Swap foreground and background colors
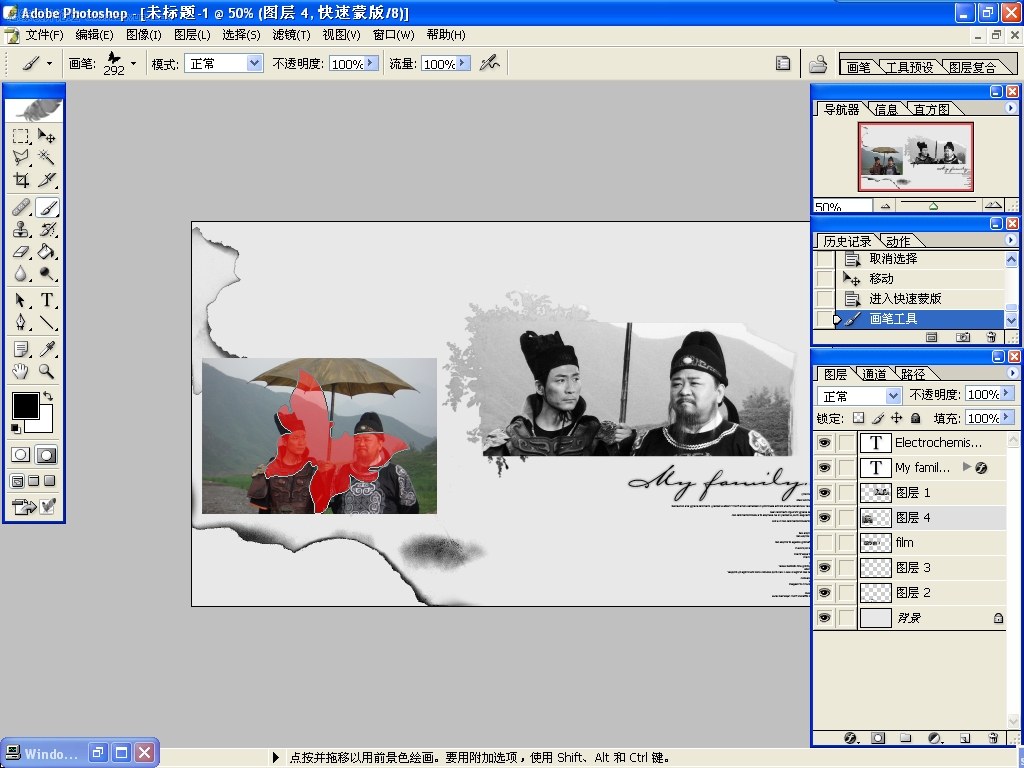Screen dimensions: 1024x768 48,396
